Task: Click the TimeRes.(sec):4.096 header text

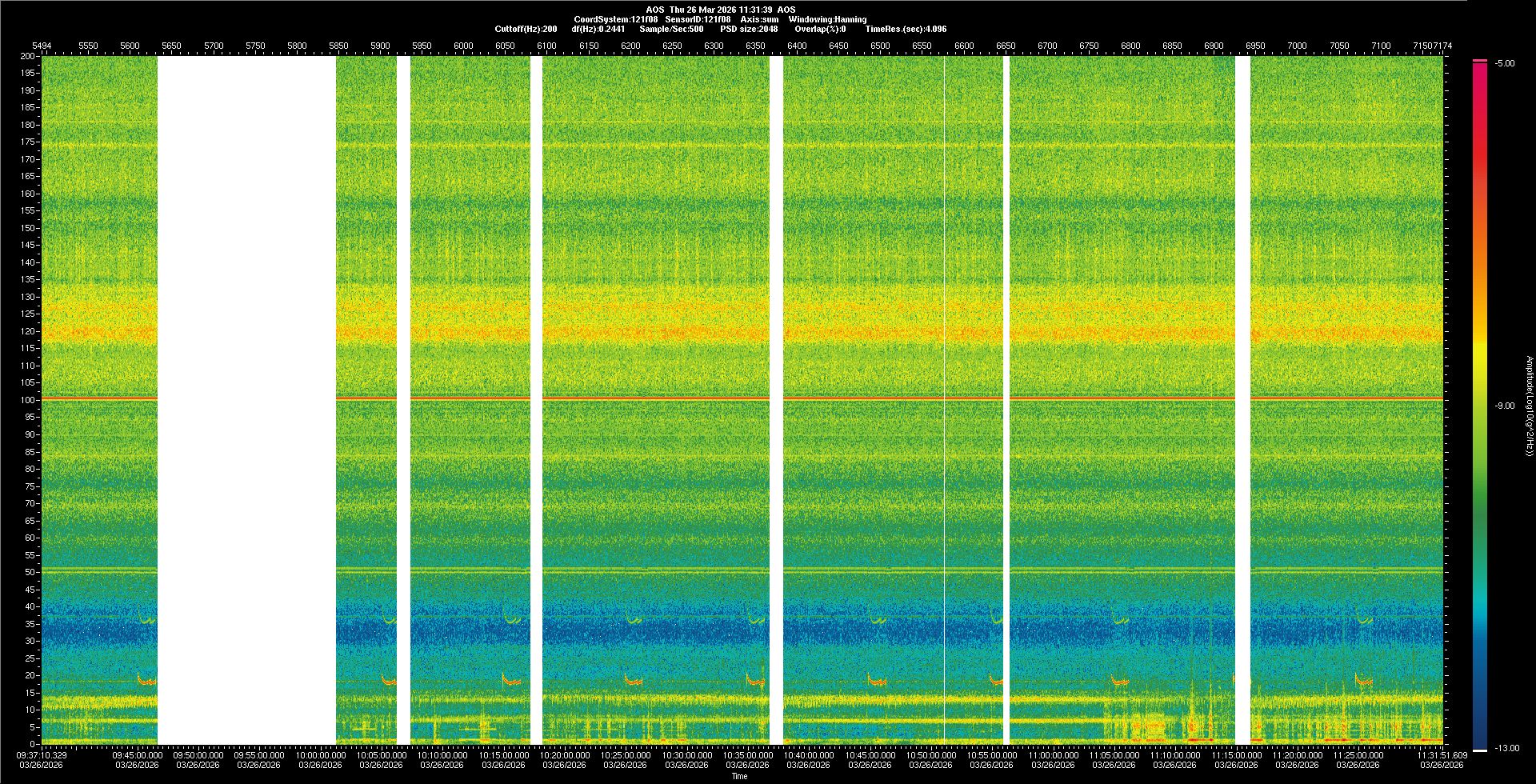Action: coord(906,29)
